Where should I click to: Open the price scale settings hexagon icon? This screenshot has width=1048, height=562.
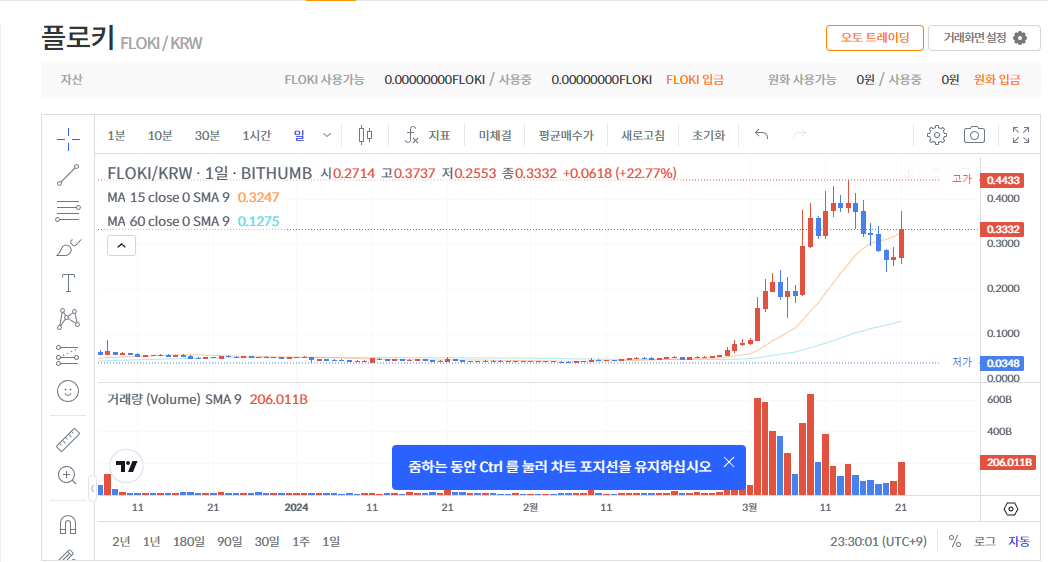coord(1011,509)
